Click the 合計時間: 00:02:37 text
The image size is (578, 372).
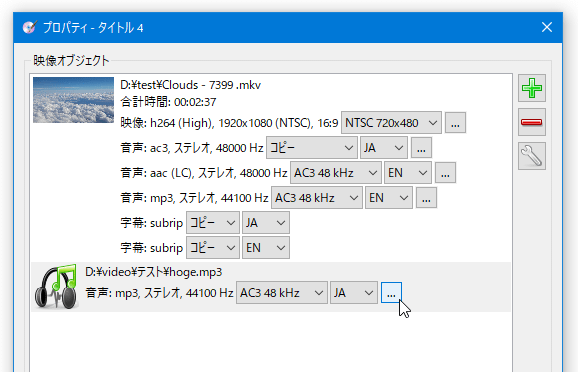(x=168, y=102)
